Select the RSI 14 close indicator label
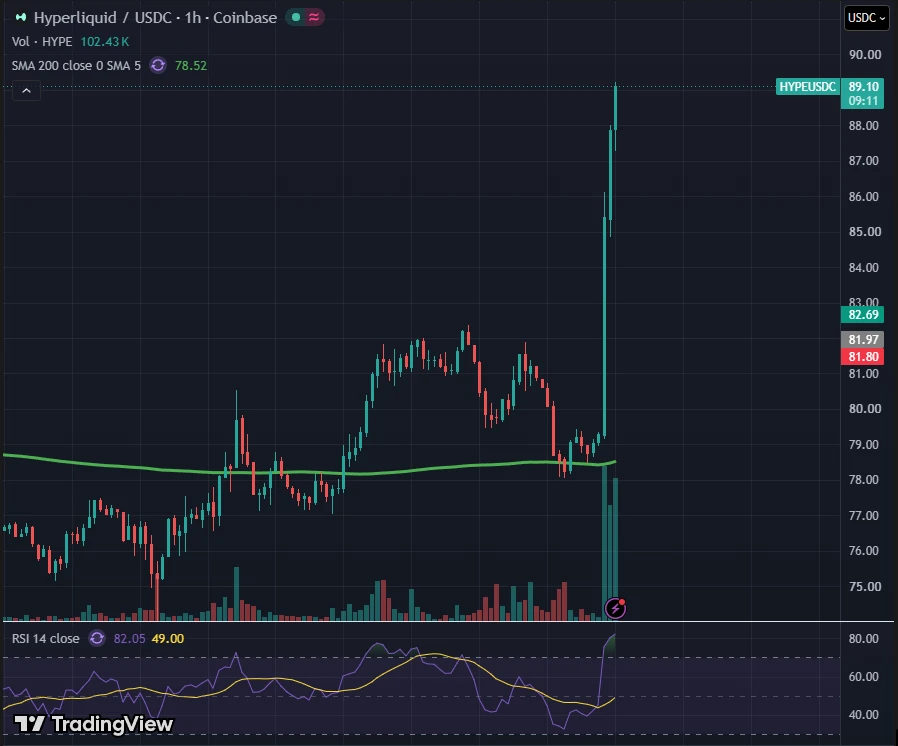 (46, 638)
